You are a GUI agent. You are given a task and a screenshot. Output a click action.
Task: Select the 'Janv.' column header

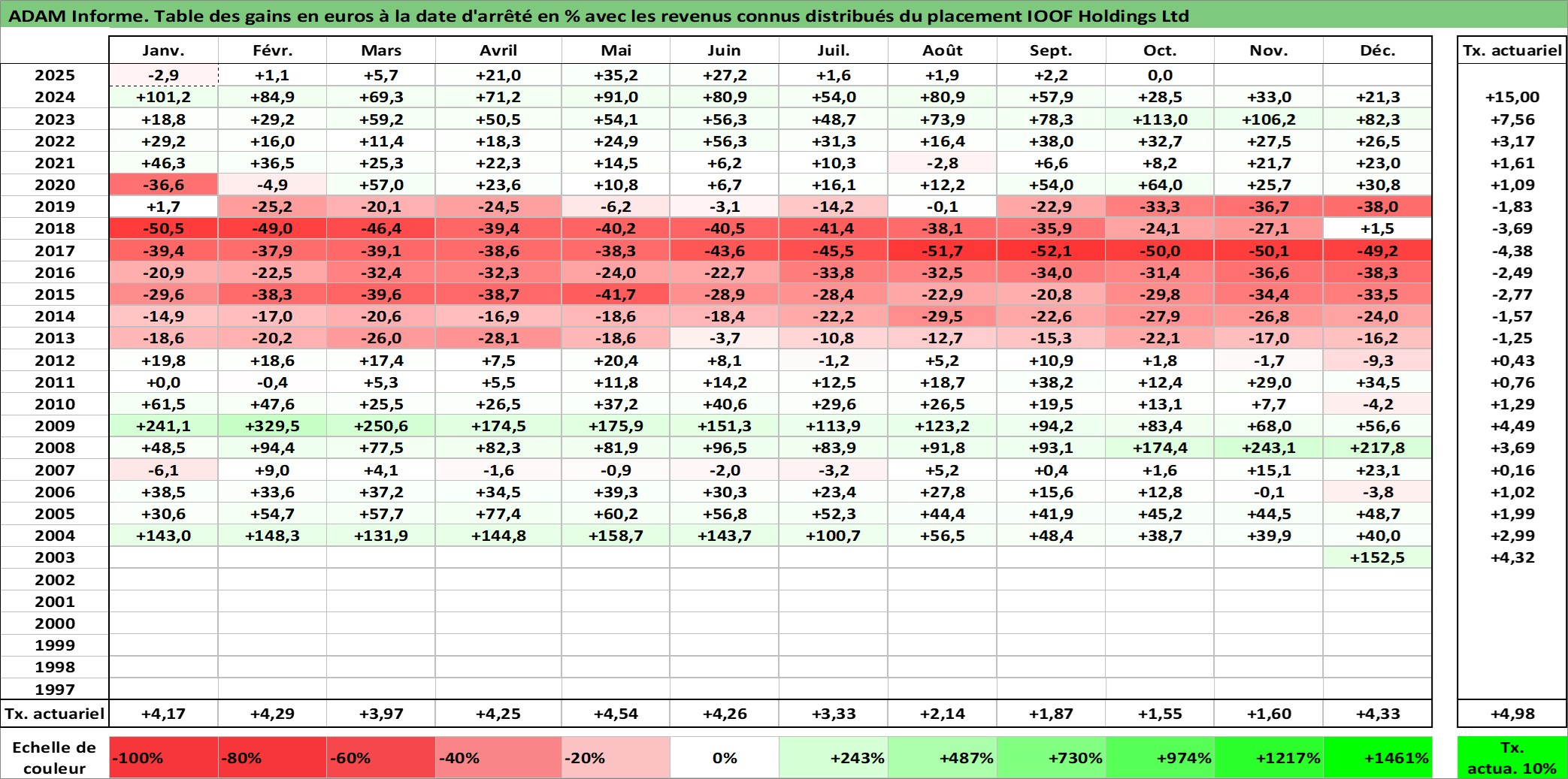(x=164, y=50)
